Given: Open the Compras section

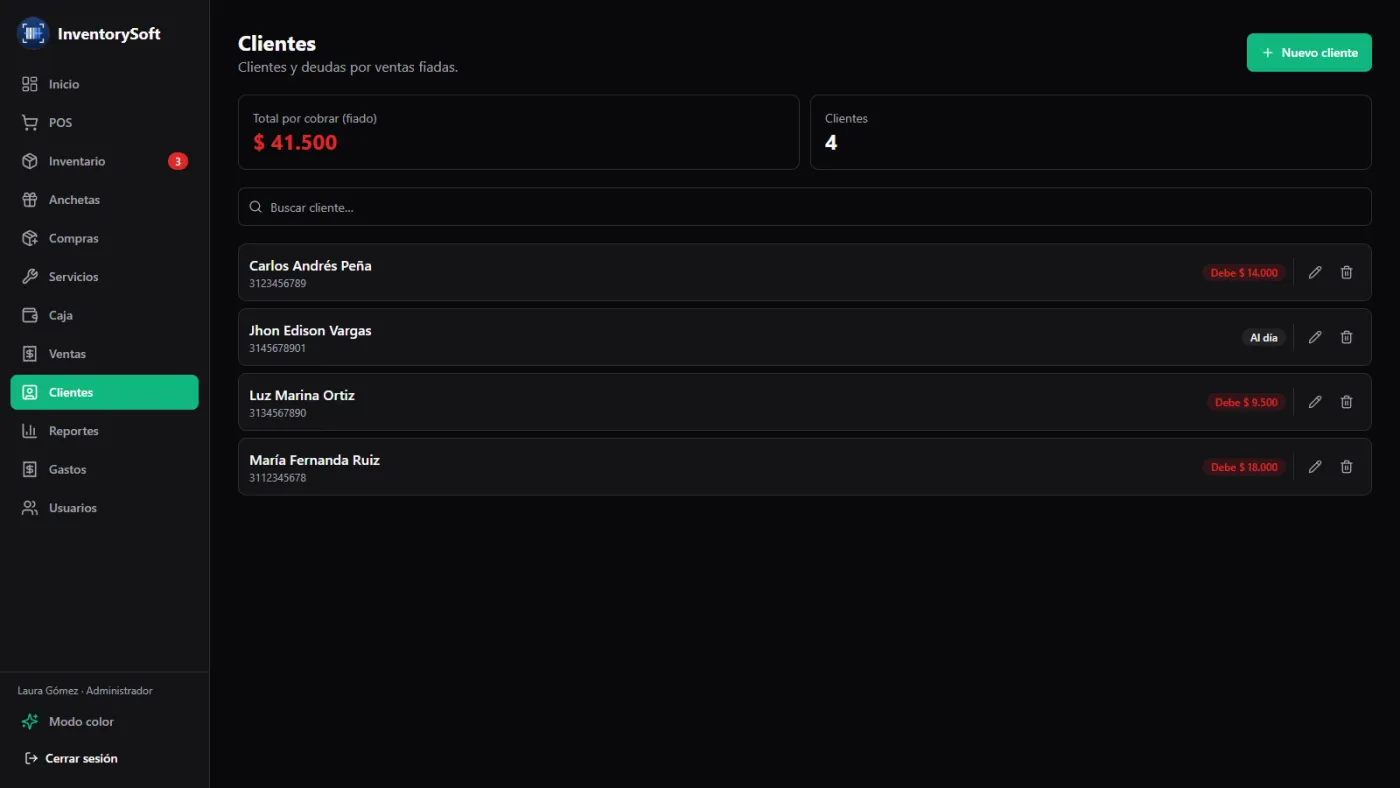Looking at the screenshot, I should 104,238.
